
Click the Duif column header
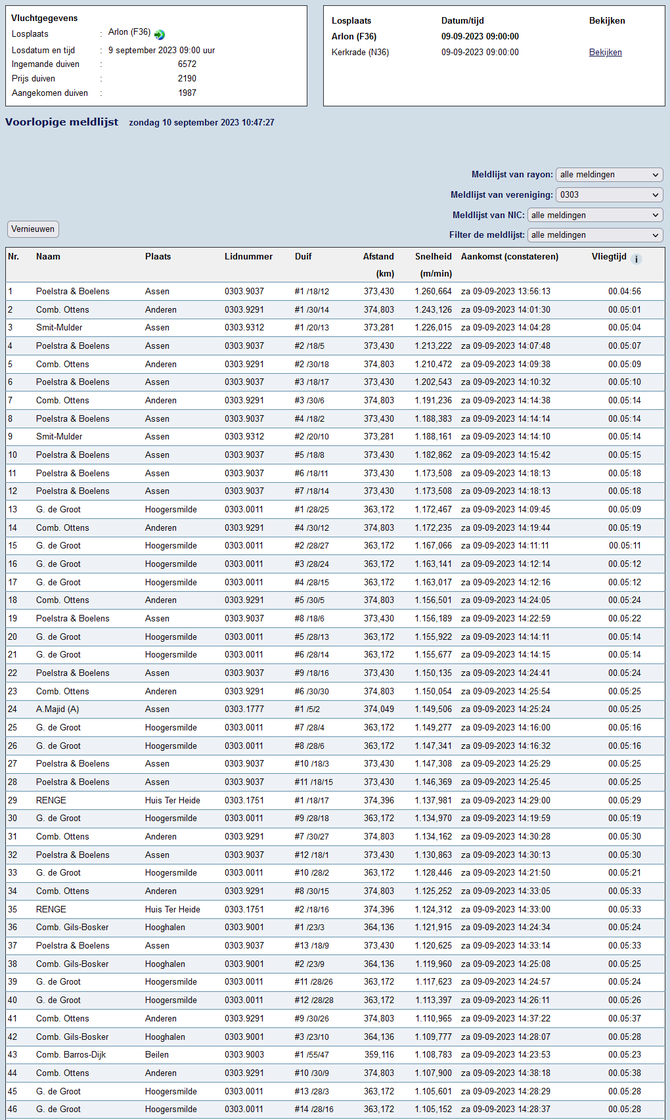click(x=303, y=256)
